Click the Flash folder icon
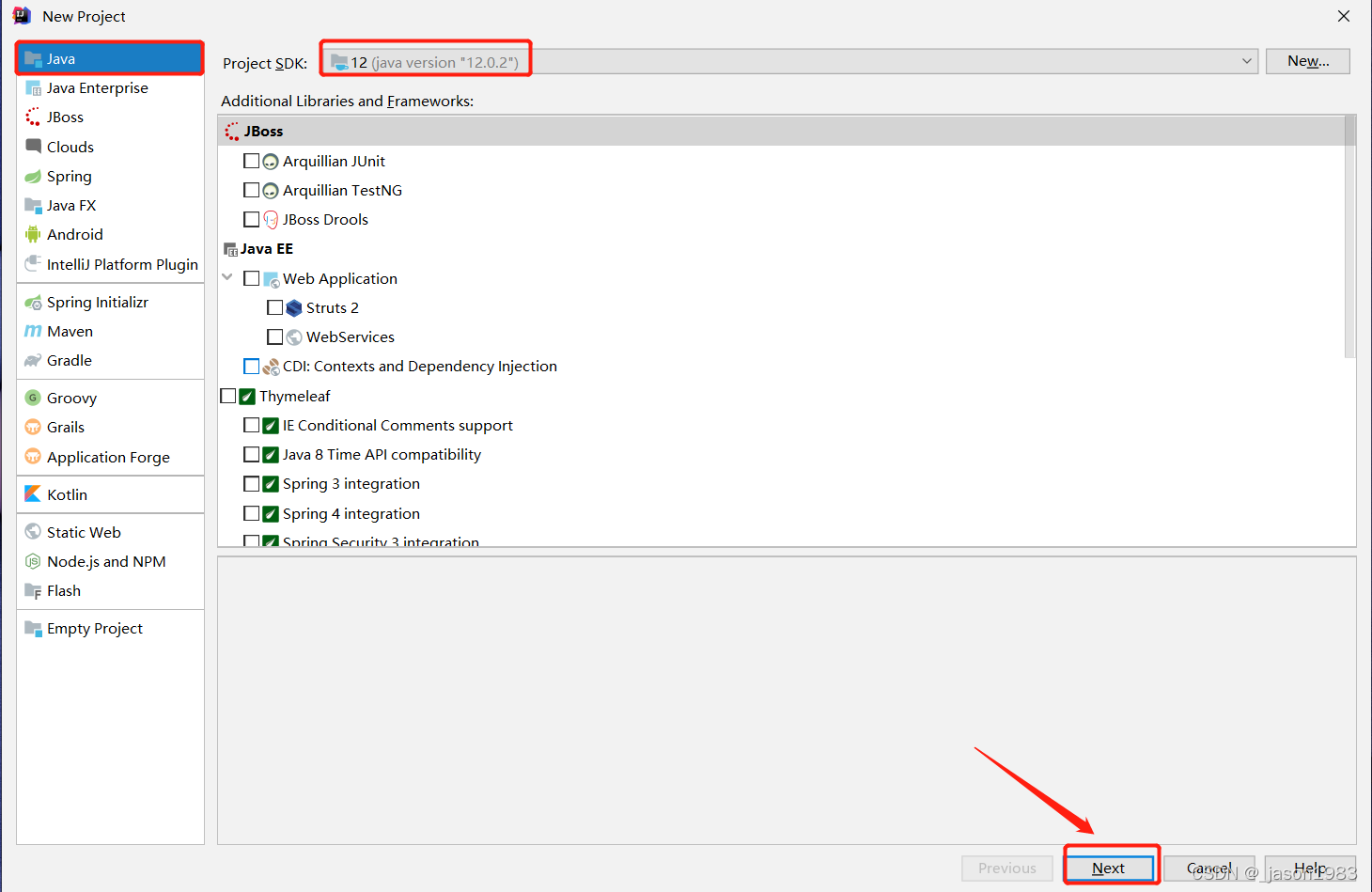The image size is (1372, 892). coord(33,590)
